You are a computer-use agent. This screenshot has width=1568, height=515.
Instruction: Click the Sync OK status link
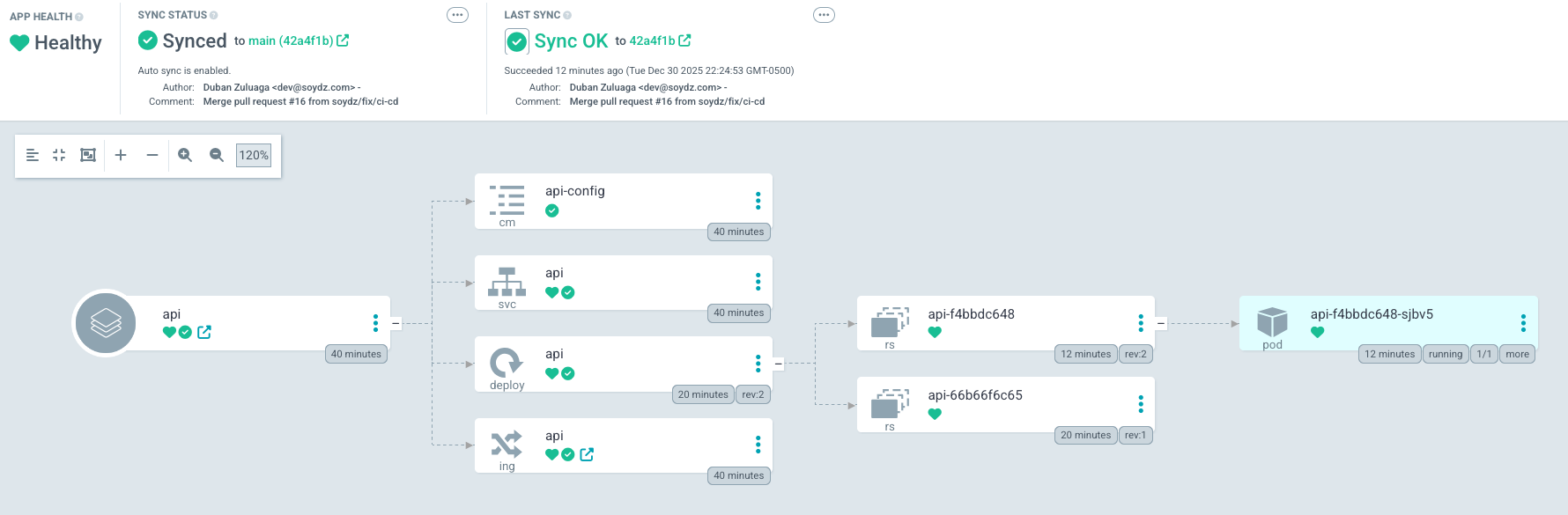pos(571,41)
